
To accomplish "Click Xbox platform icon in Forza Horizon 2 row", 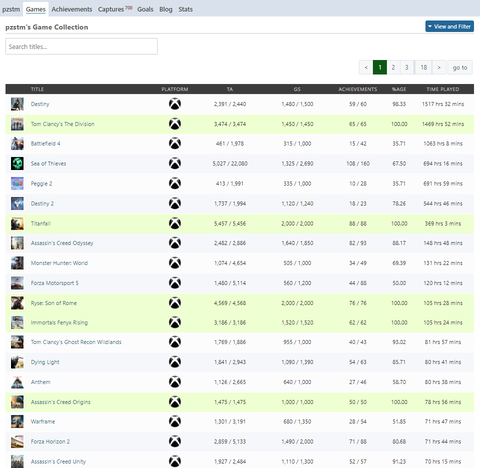I will click(175, 442).
